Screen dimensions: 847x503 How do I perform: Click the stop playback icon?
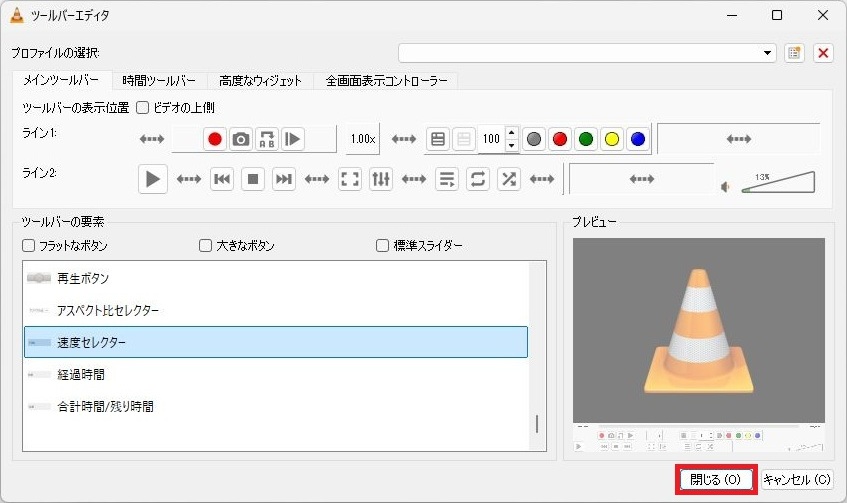[253, 179]
